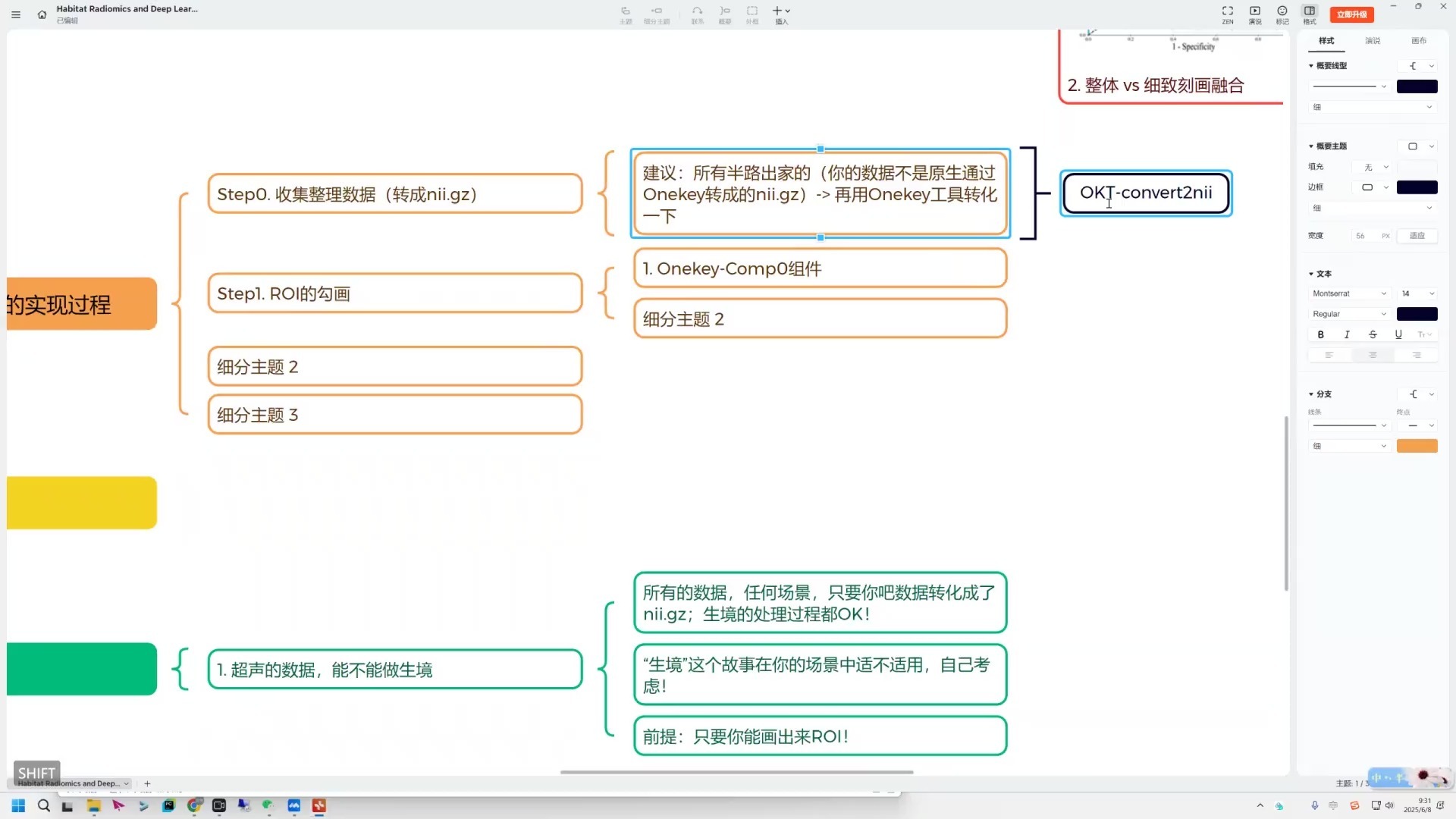Open Chrome from the taskbar
Screen dimensions: 1456x819
point(194,806)
